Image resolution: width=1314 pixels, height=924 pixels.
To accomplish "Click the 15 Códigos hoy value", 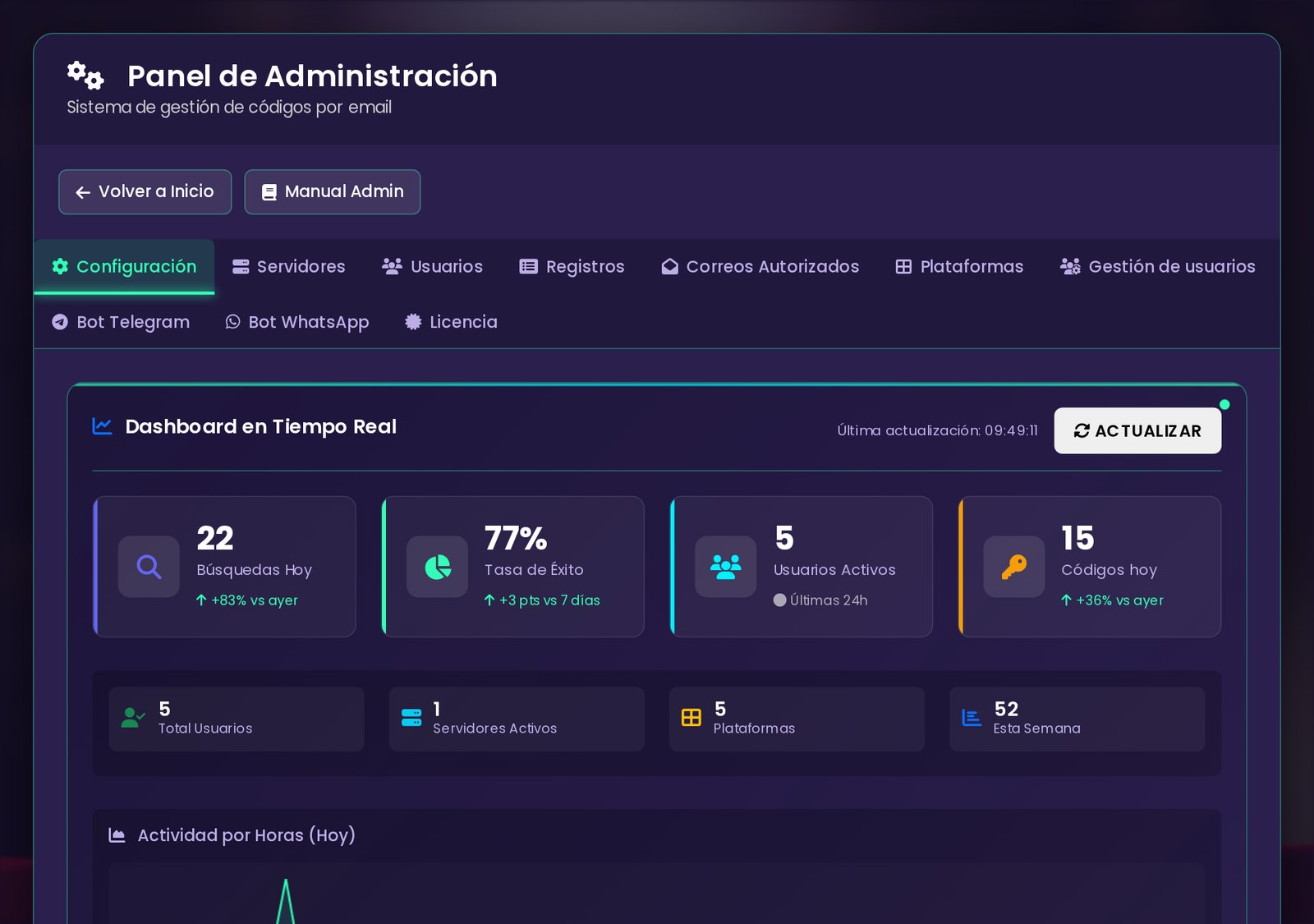I will 1077,538.
